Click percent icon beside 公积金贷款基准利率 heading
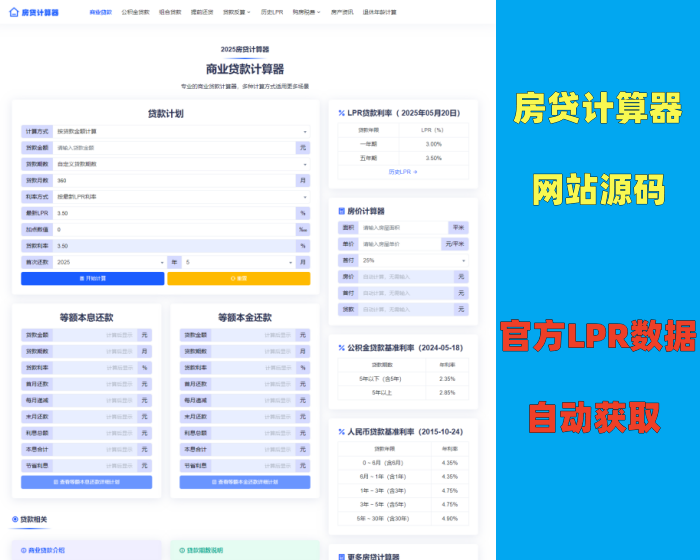 [342, 347]
